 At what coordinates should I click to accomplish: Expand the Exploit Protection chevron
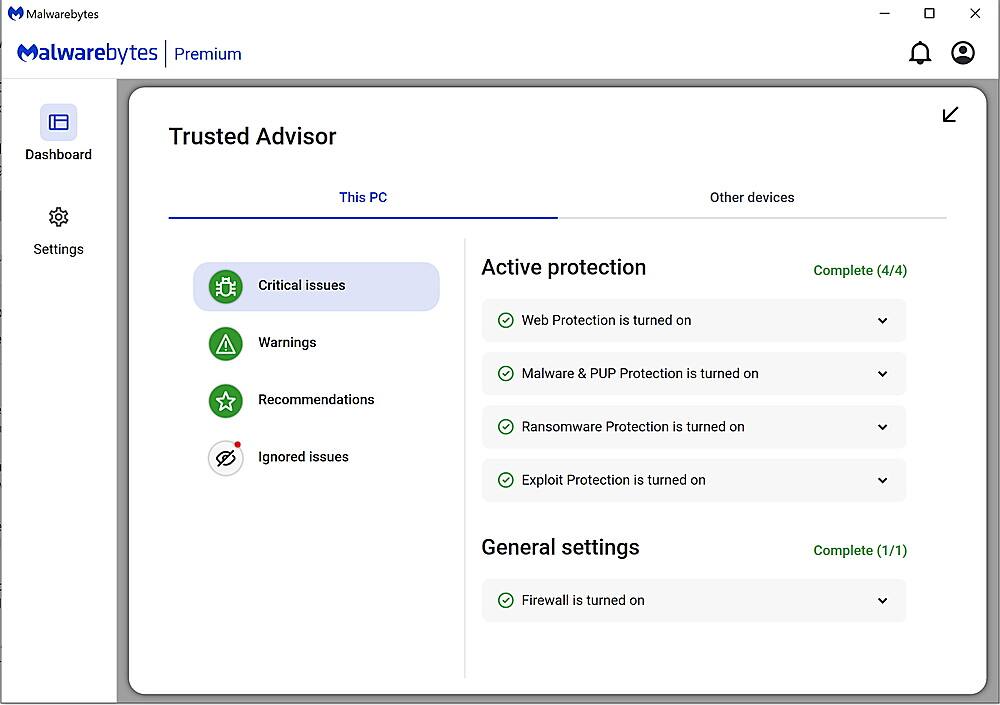(x=883, y=480)
